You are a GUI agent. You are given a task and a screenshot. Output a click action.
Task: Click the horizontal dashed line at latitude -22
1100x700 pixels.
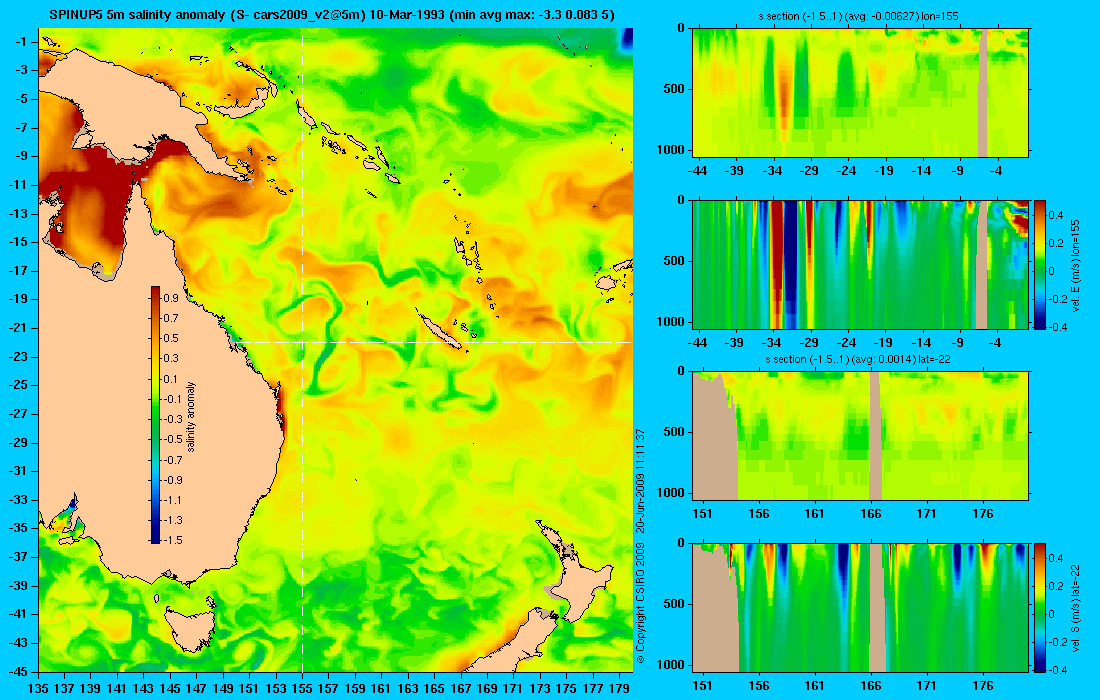pyautogui.click(x=434, y=342)
